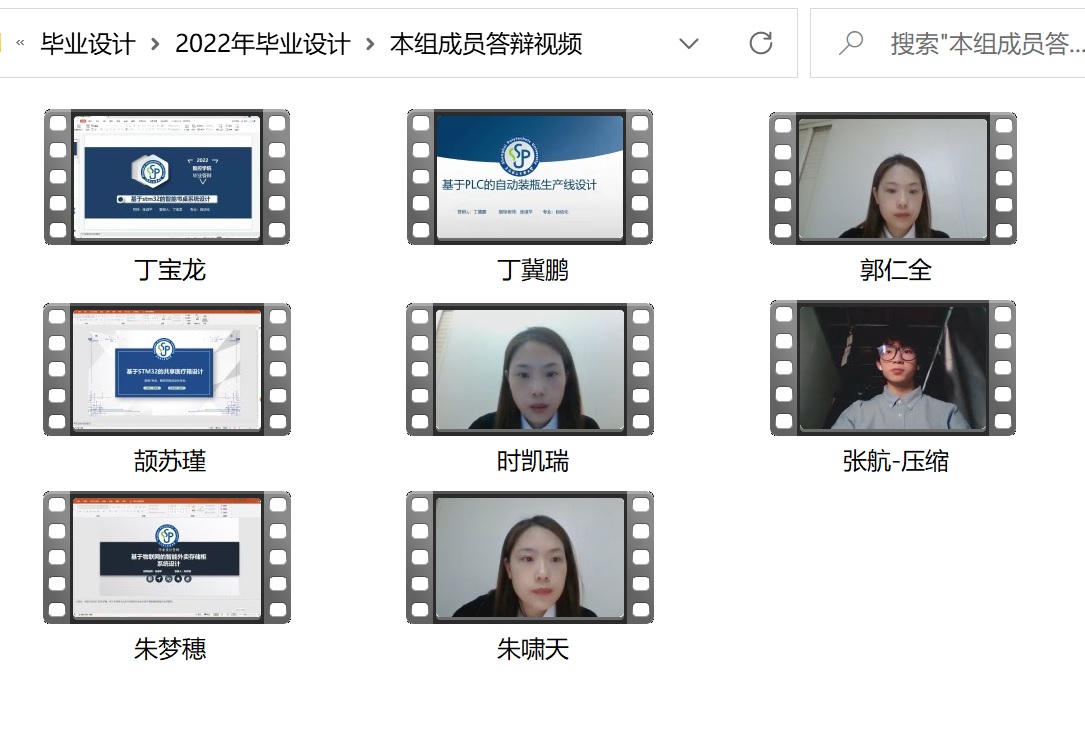Screen dimensions: 1085x743
Task: Go to 2022年毕业设计 breadcrumb folder
Action: tap(263, 44)
